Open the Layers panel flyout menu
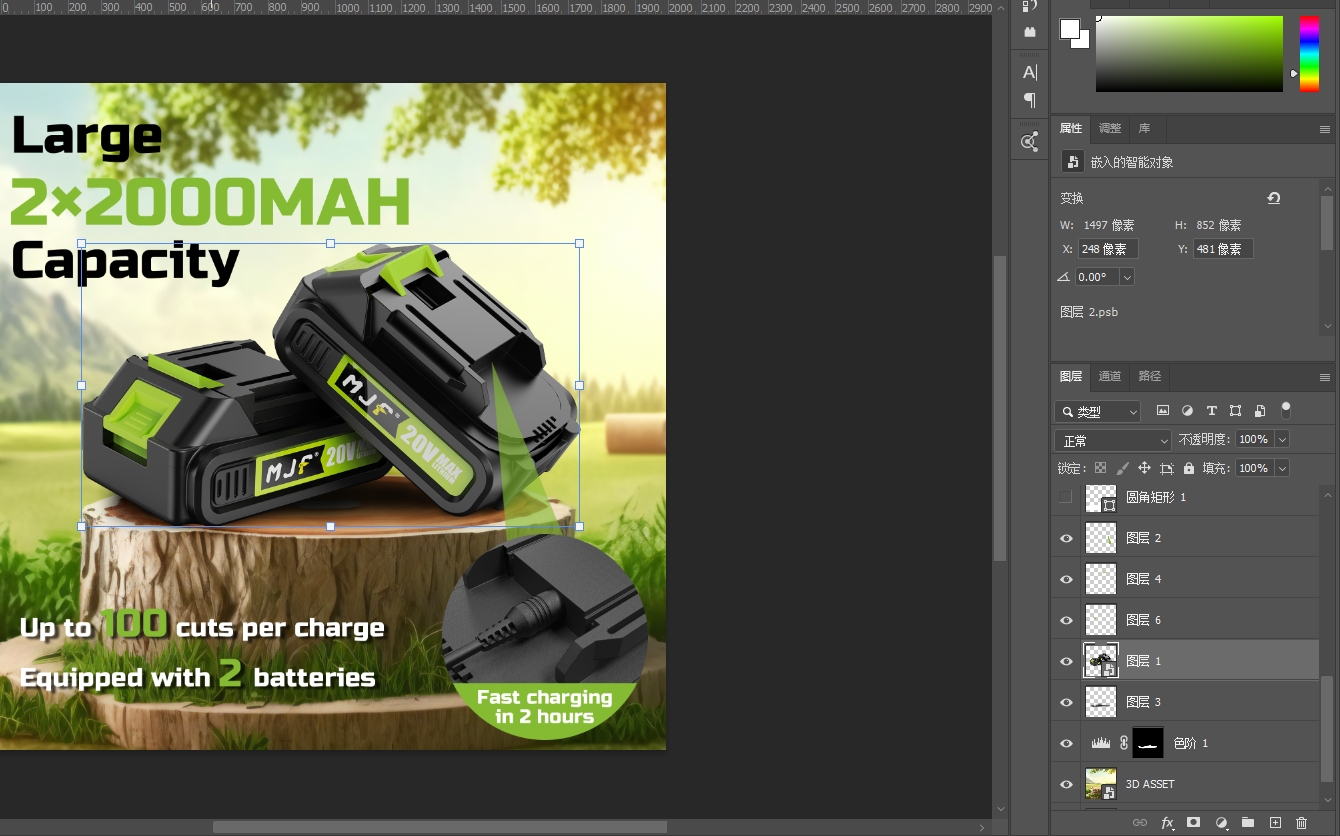This screenshot has height=836, width=1340. (1325, 377)
